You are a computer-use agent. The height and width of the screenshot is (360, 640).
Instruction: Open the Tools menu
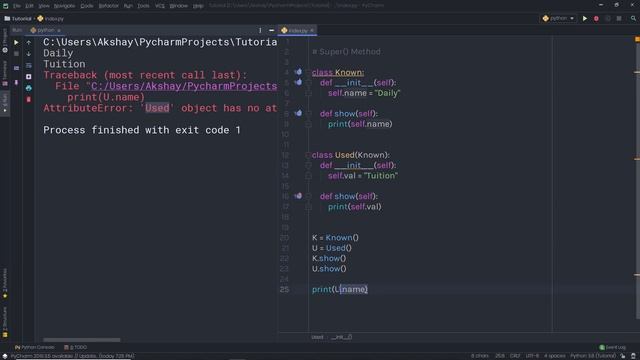(x=143, y=6)
